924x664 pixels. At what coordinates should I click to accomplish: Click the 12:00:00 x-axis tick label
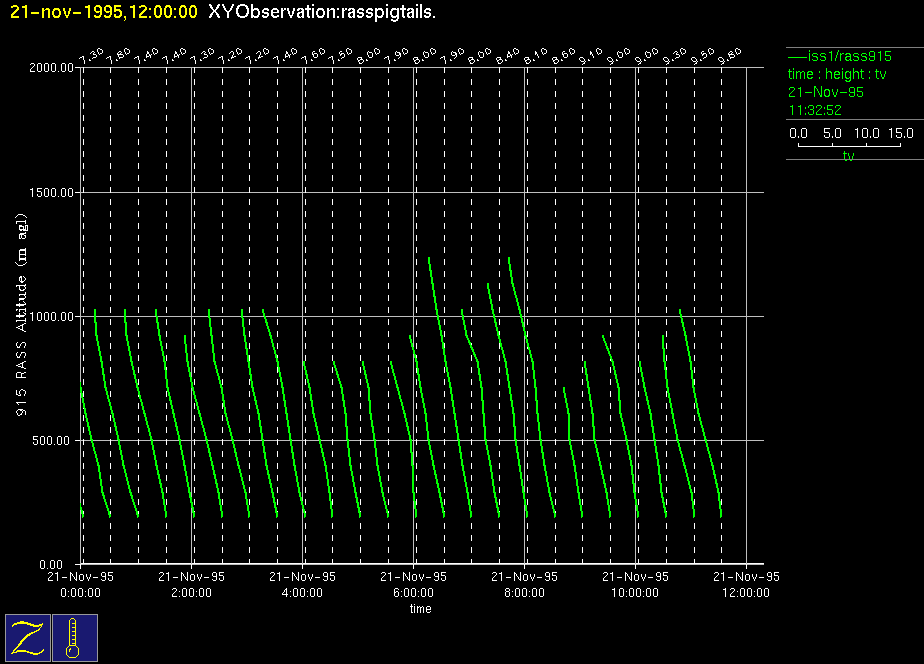coord(746,592)
